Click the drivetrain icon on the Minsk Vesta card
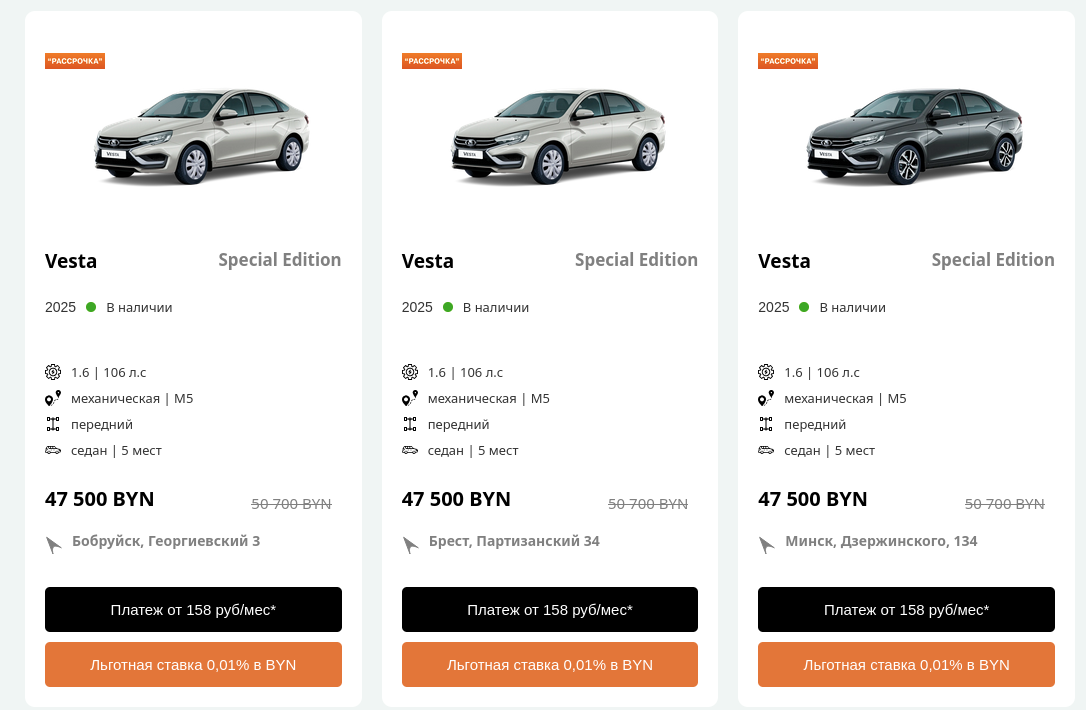Image resolution: width=1086 pixels, height=710 pixels. pyautogui.click(x=766, y=424)
